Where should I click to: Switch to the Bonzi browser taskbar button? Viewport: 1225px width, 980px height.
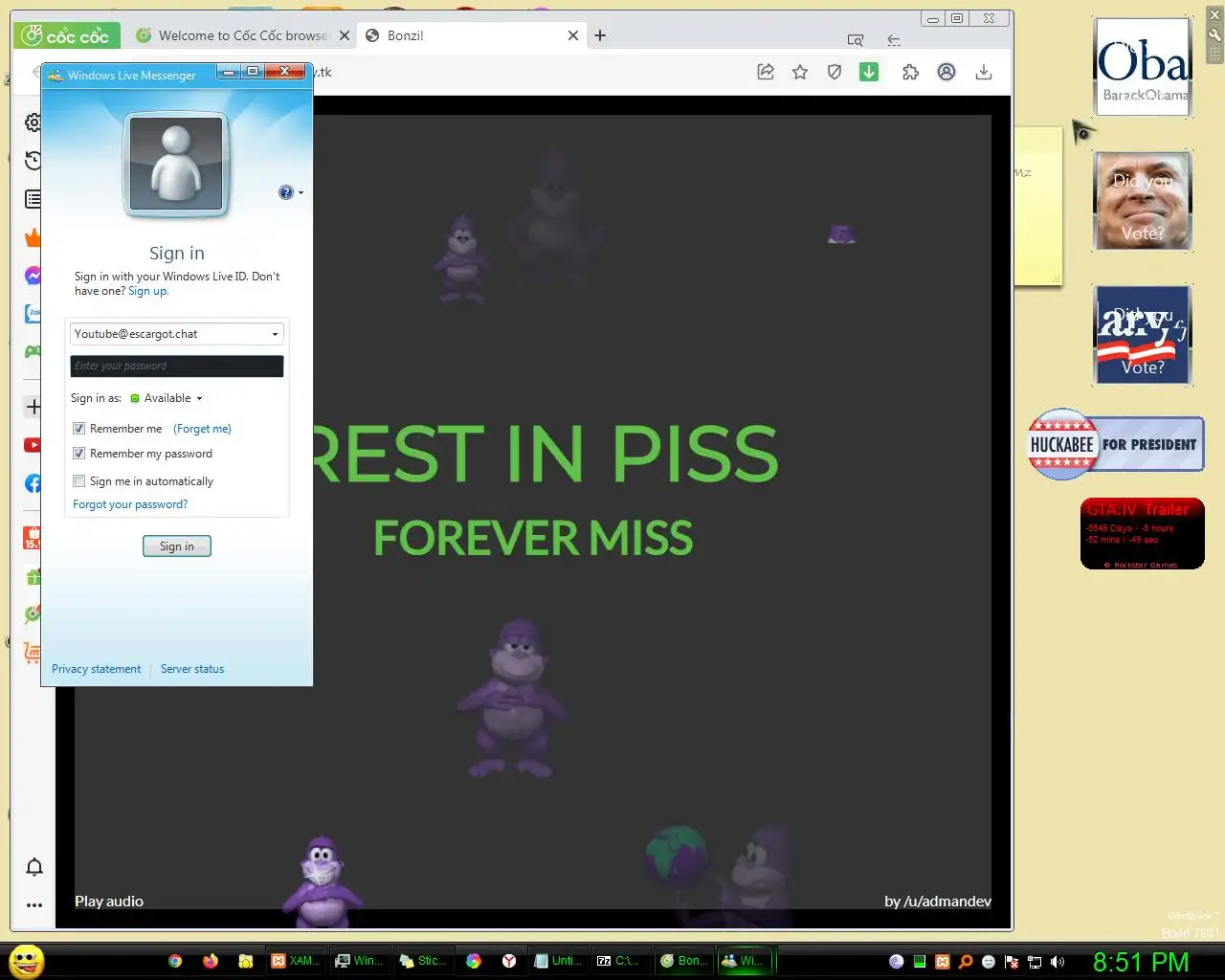pos(684,961)
